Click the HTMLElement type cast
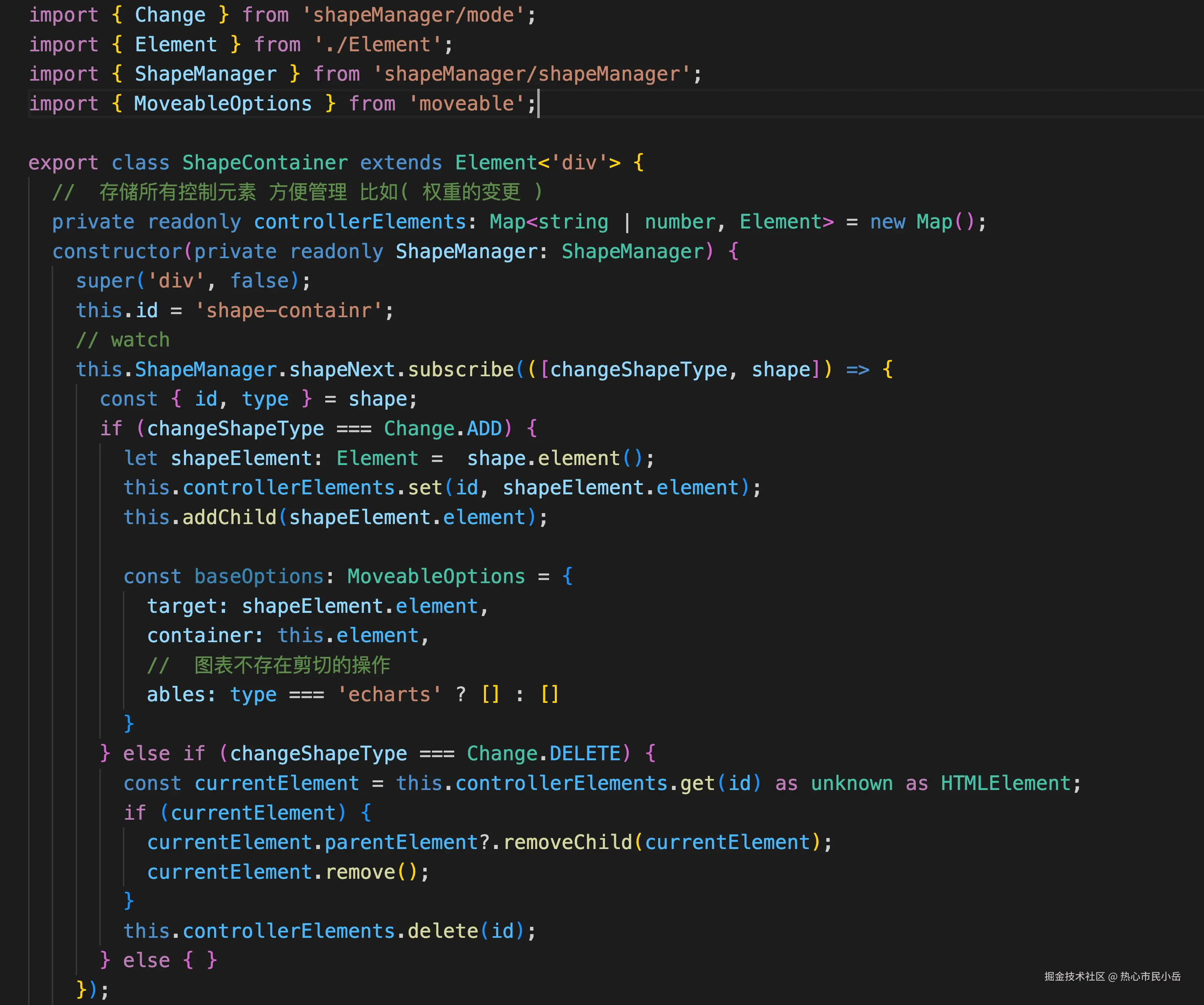This screenshot has height=1005, width=1204. (x=1006, y=783)
